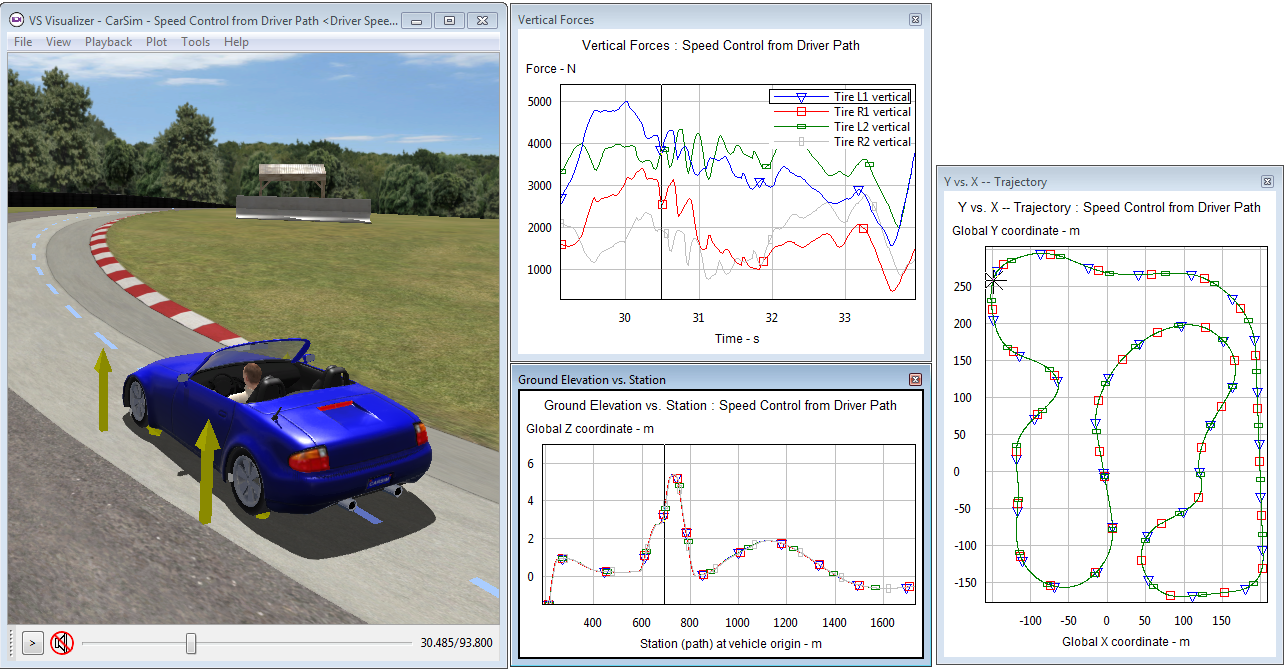Open the Plot menu
1284x669 pixels.
(x=157, y=42)
